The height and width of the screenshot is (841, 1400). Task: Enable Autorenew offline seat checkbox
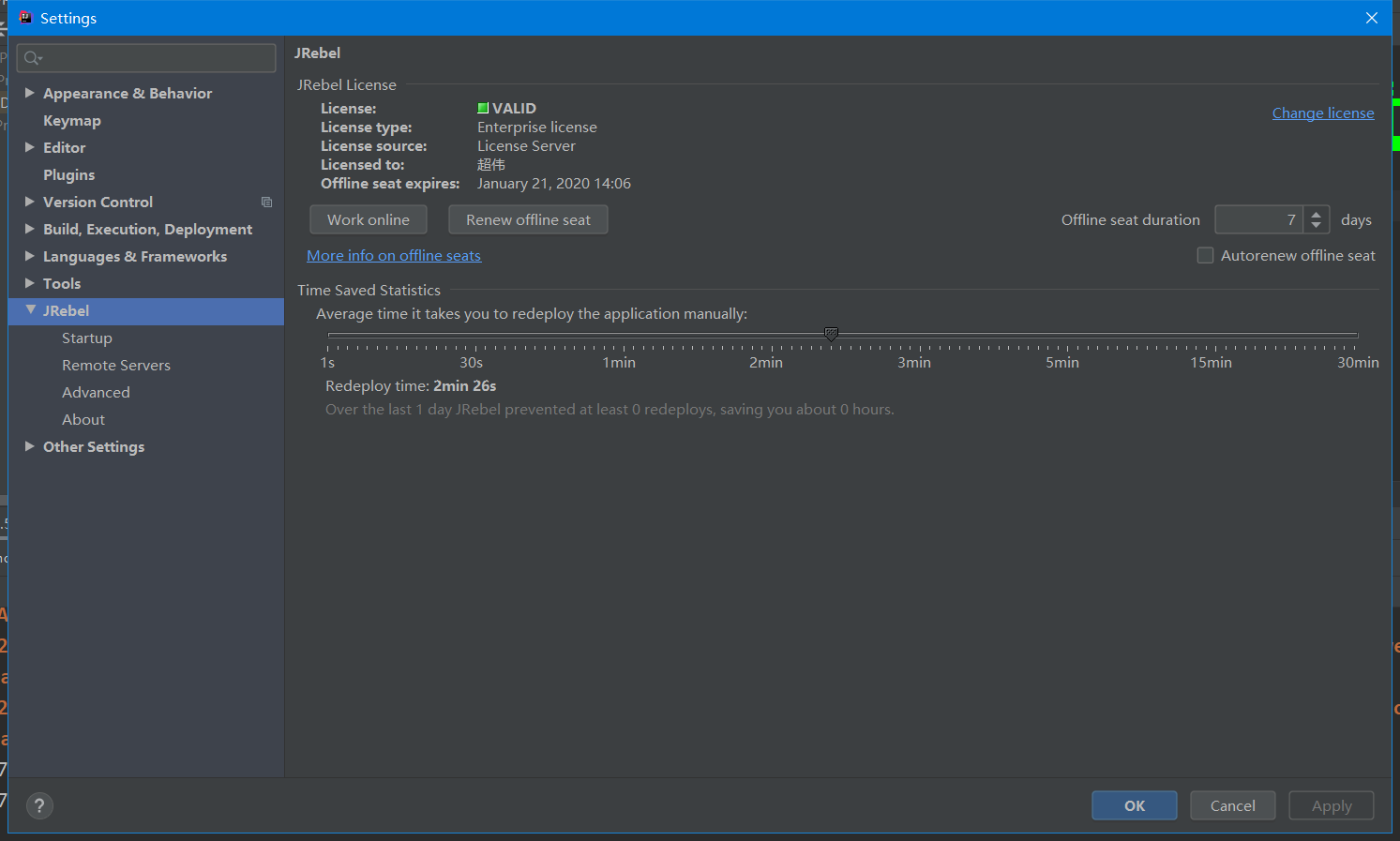click(x=1206, y=255)
